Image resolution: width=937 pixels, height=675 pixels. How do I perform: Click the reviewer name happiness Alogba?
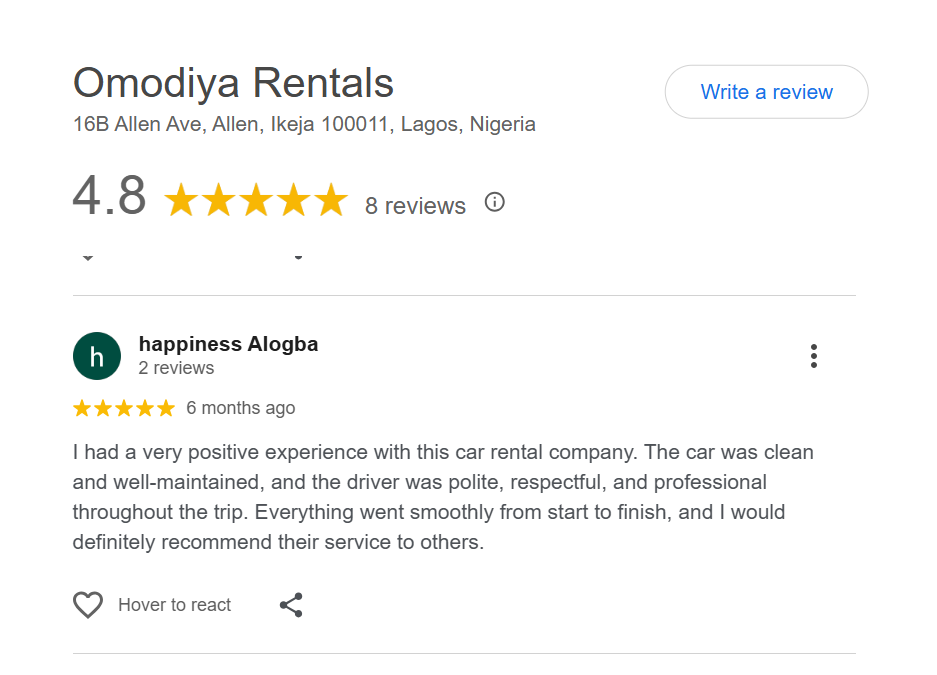pos(228,344)
